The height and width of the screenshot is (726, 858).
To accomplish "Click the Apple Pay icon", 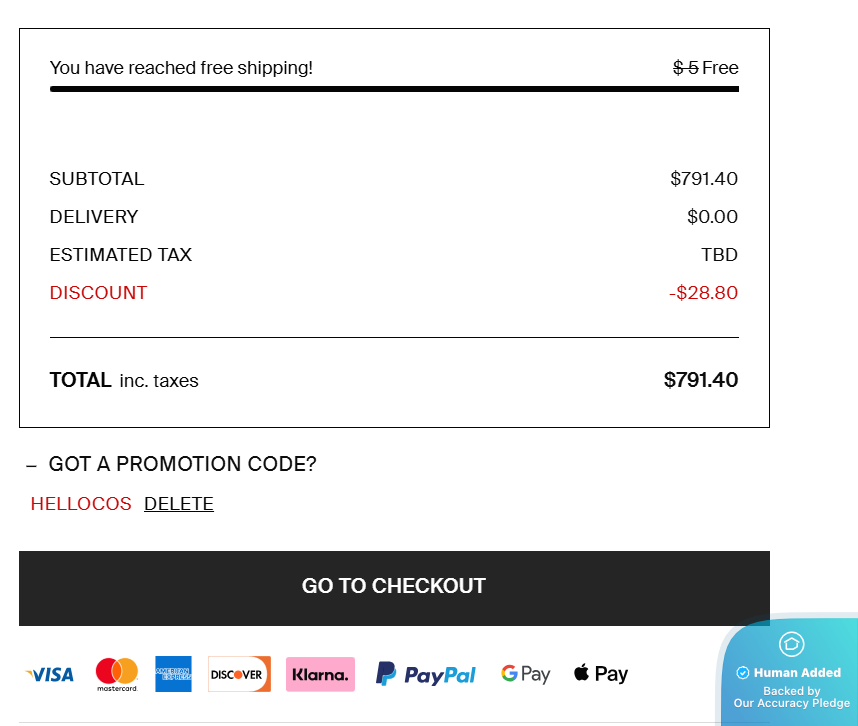I will click(x=601, y=674).
